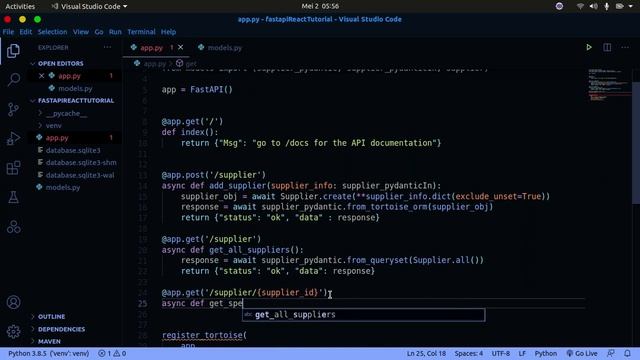Open database.sqlite3-shm file

click(81, 162)
